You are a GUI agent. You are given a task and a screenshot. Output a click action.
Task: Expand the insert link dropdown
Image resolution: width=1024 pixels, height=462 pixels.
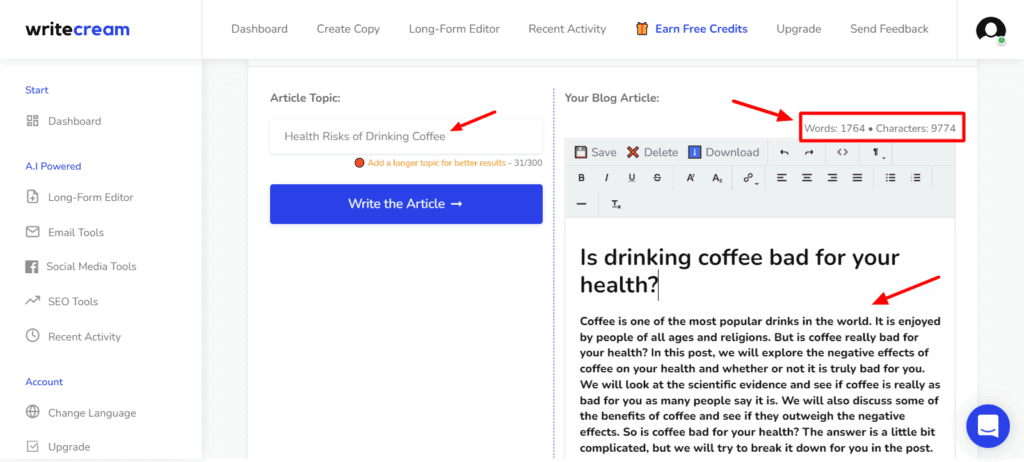pyautogui.click(x=748, y=178)
